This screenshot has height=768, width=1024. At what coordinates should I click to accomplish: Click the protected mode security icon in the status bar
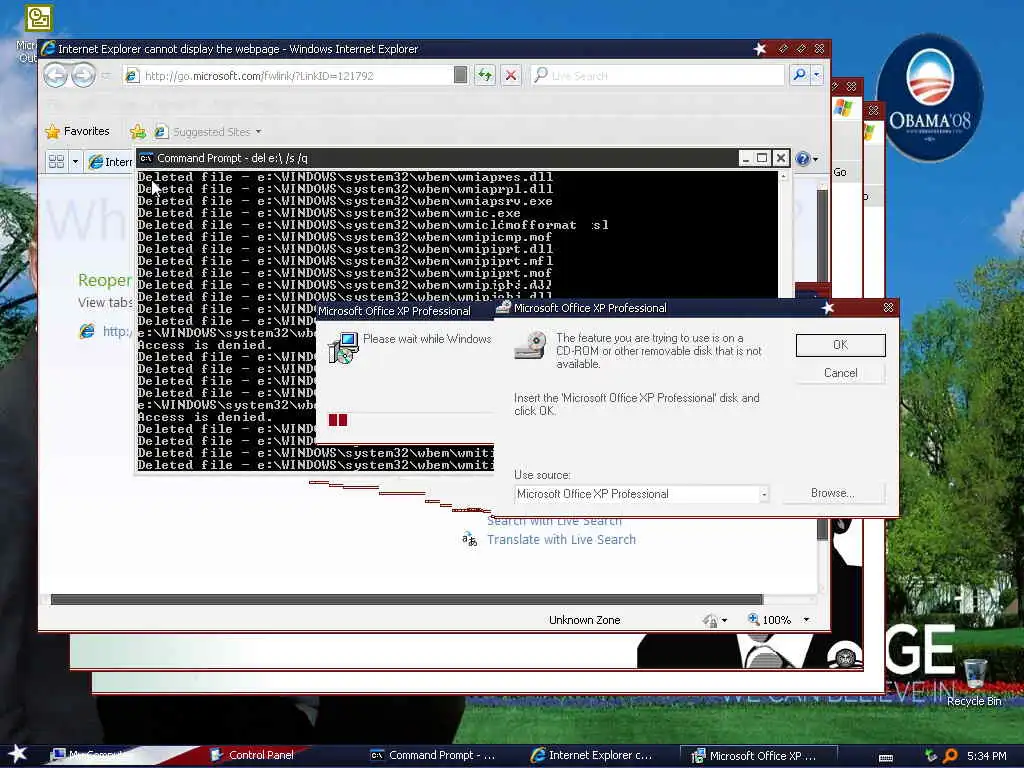tap(711, 620)
